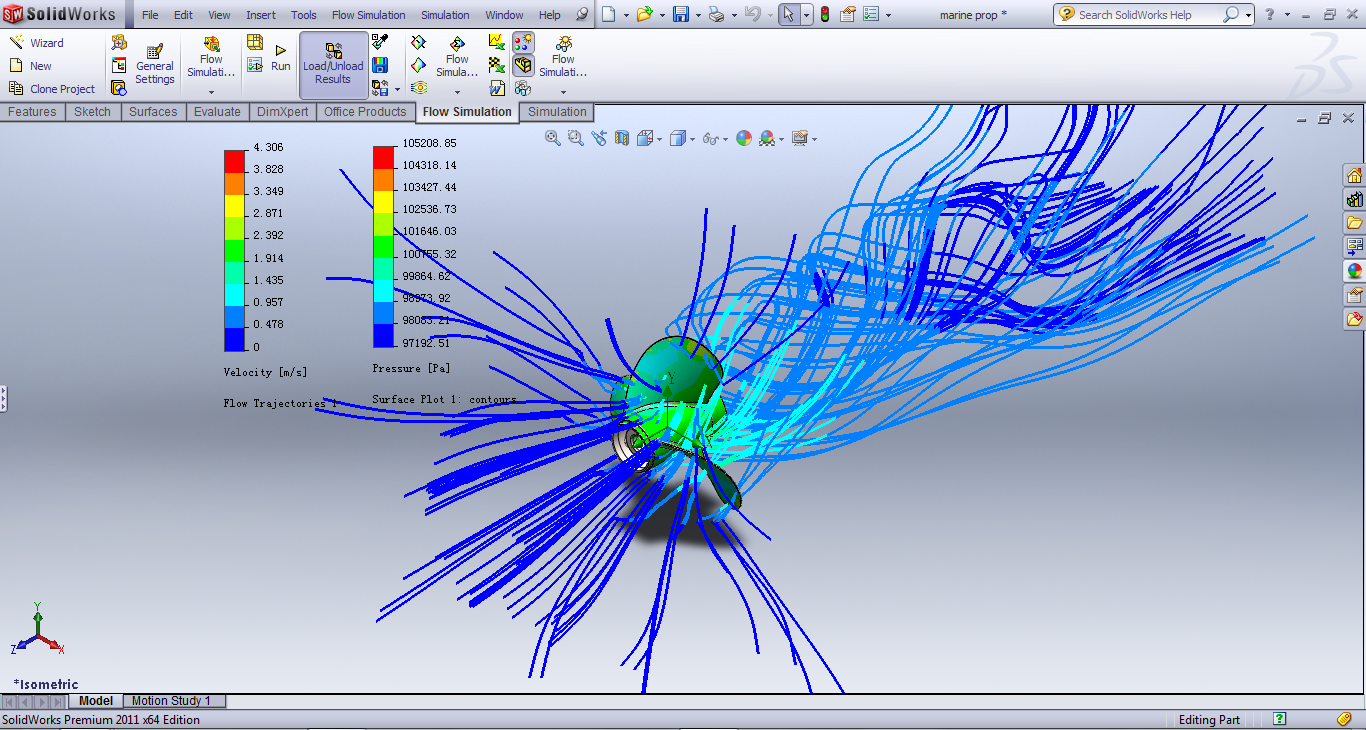The height and width of the screenshot is (730, 1366).
Task: Click the Run solver button
Action: [281, 58]
